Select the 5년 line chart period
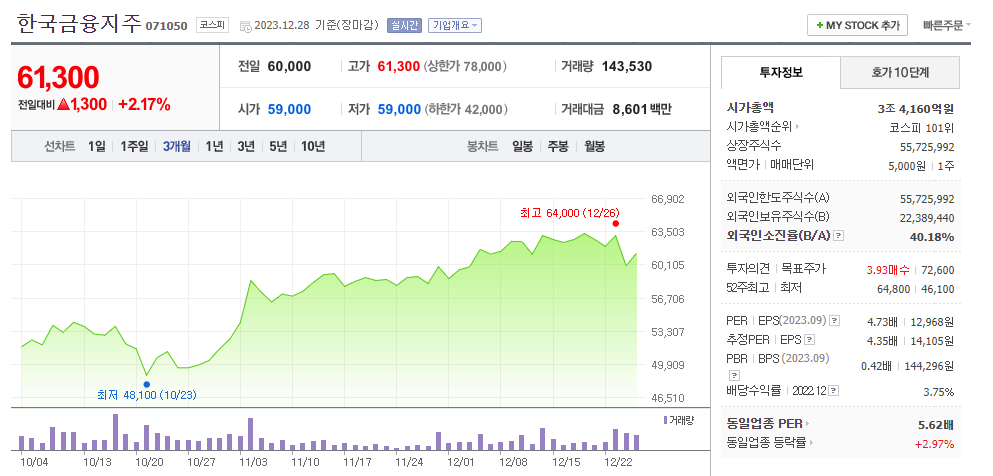Image resolution: width=993 pixels, height=476 pixels. [x=278, y=146]
